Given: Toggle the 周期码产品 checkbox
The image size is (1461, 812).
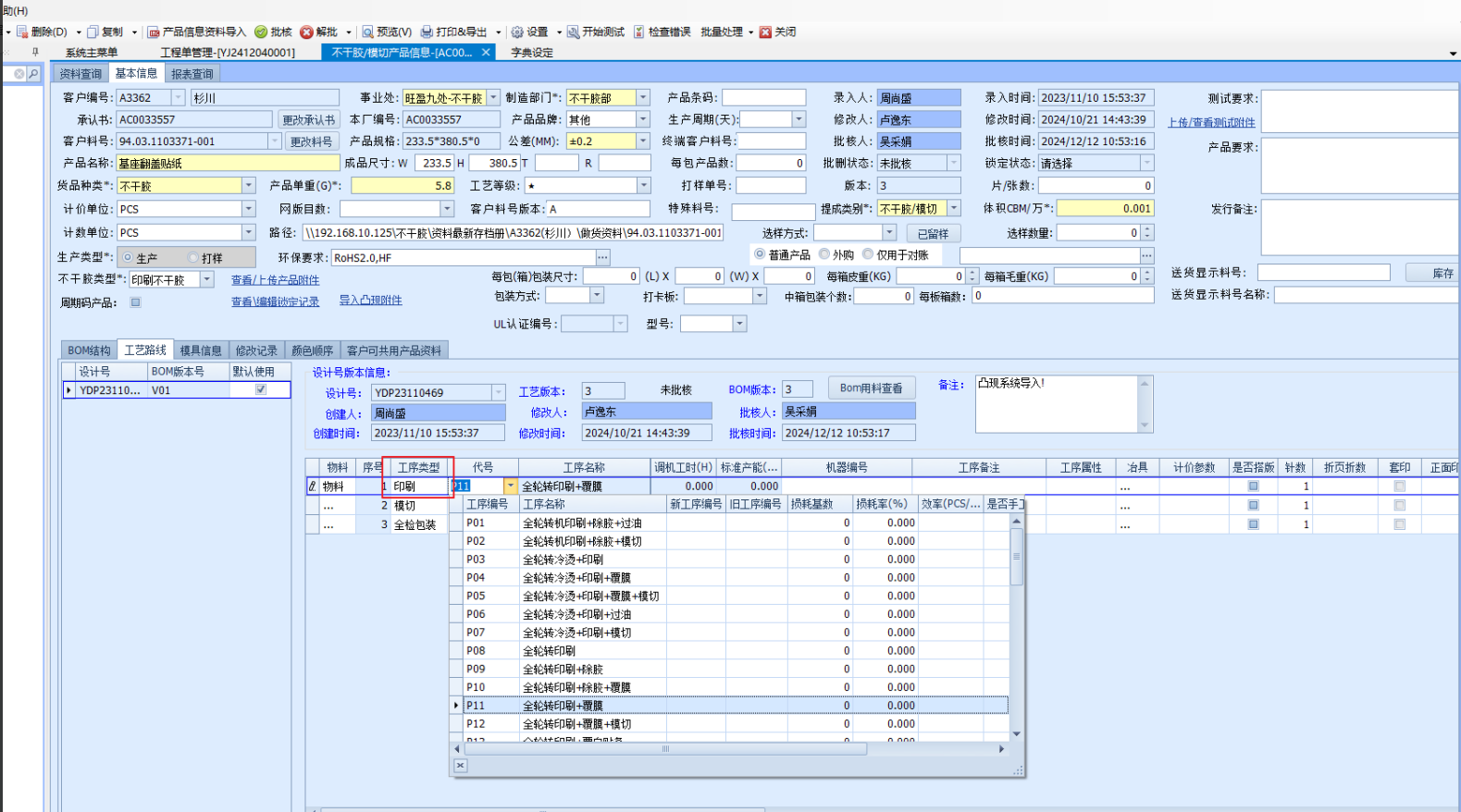Looking at the screenshot, I should (136, 301).
